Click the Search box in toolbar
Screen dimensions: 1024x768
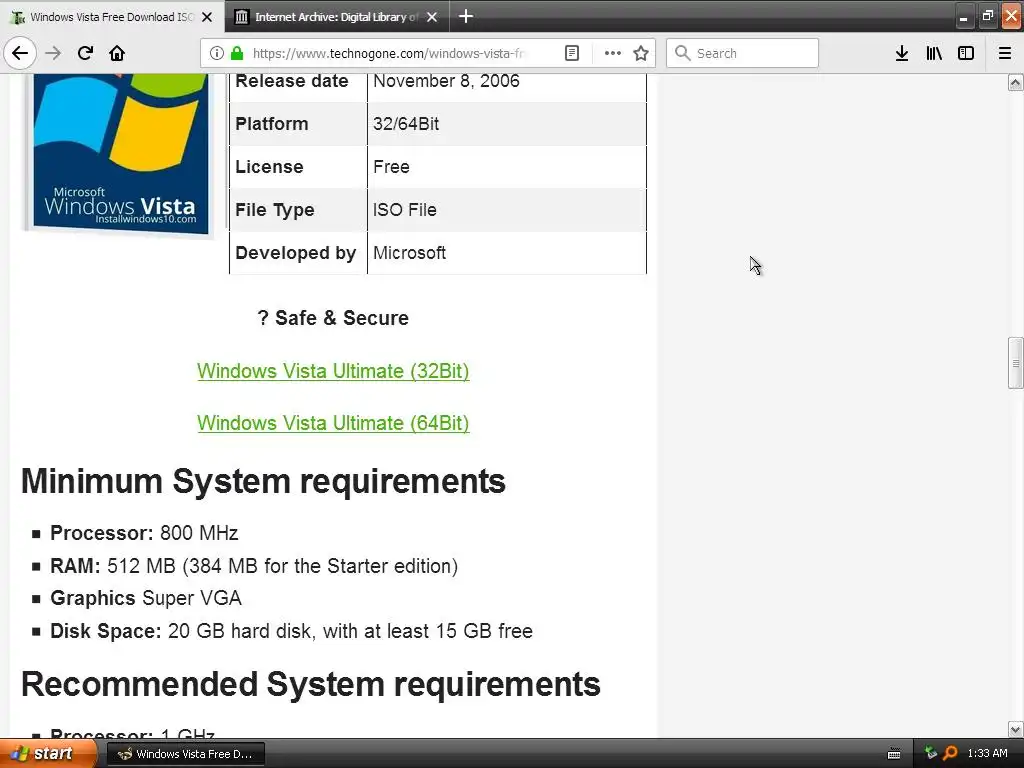tap(743, 53)
